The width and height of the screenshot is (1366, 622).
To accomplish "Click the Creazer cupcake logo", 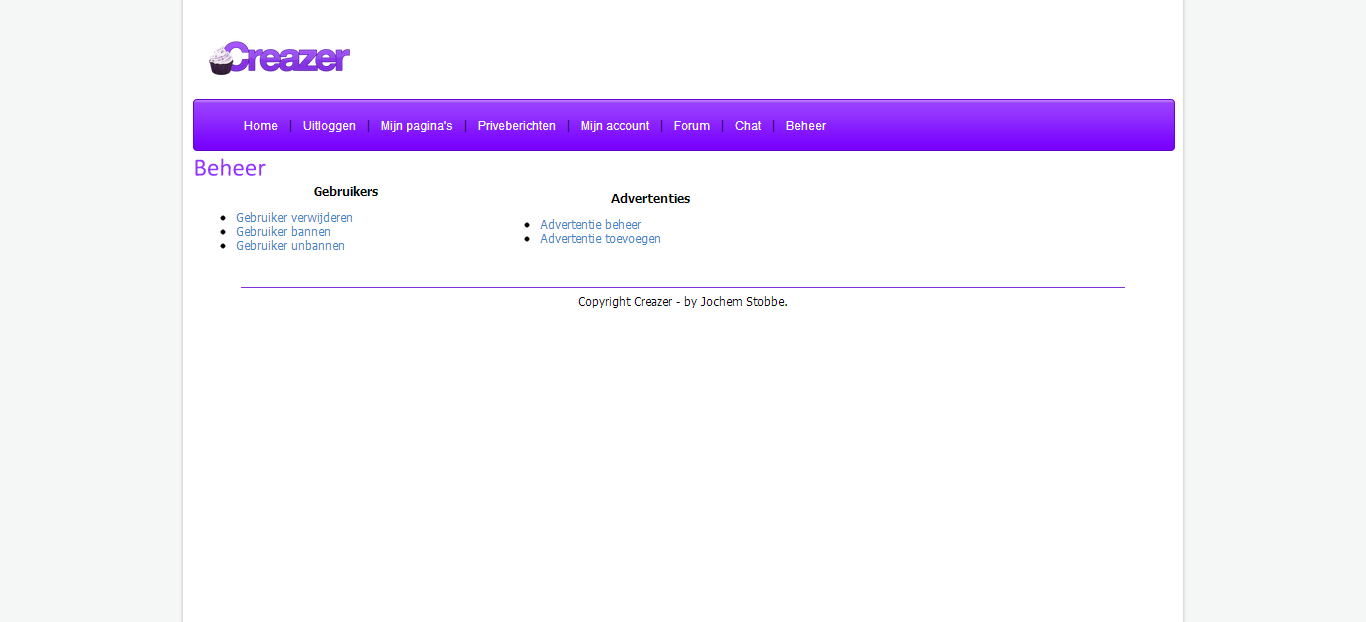I will pos(279,58).
